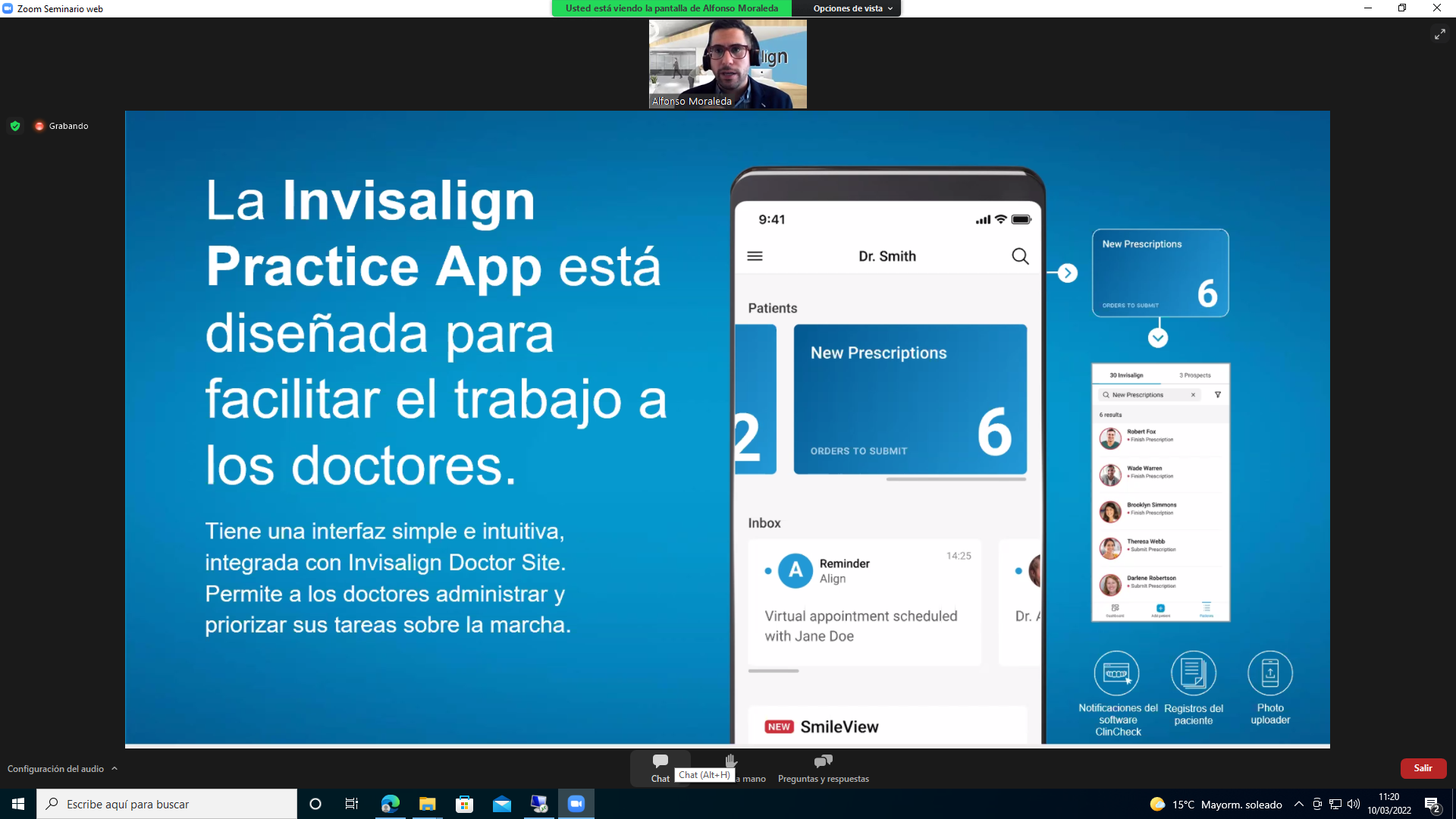The height and width of the screenshot is (819, 1456).
Task: Expand the audio settings caret
Action: (x=115, y=768)
